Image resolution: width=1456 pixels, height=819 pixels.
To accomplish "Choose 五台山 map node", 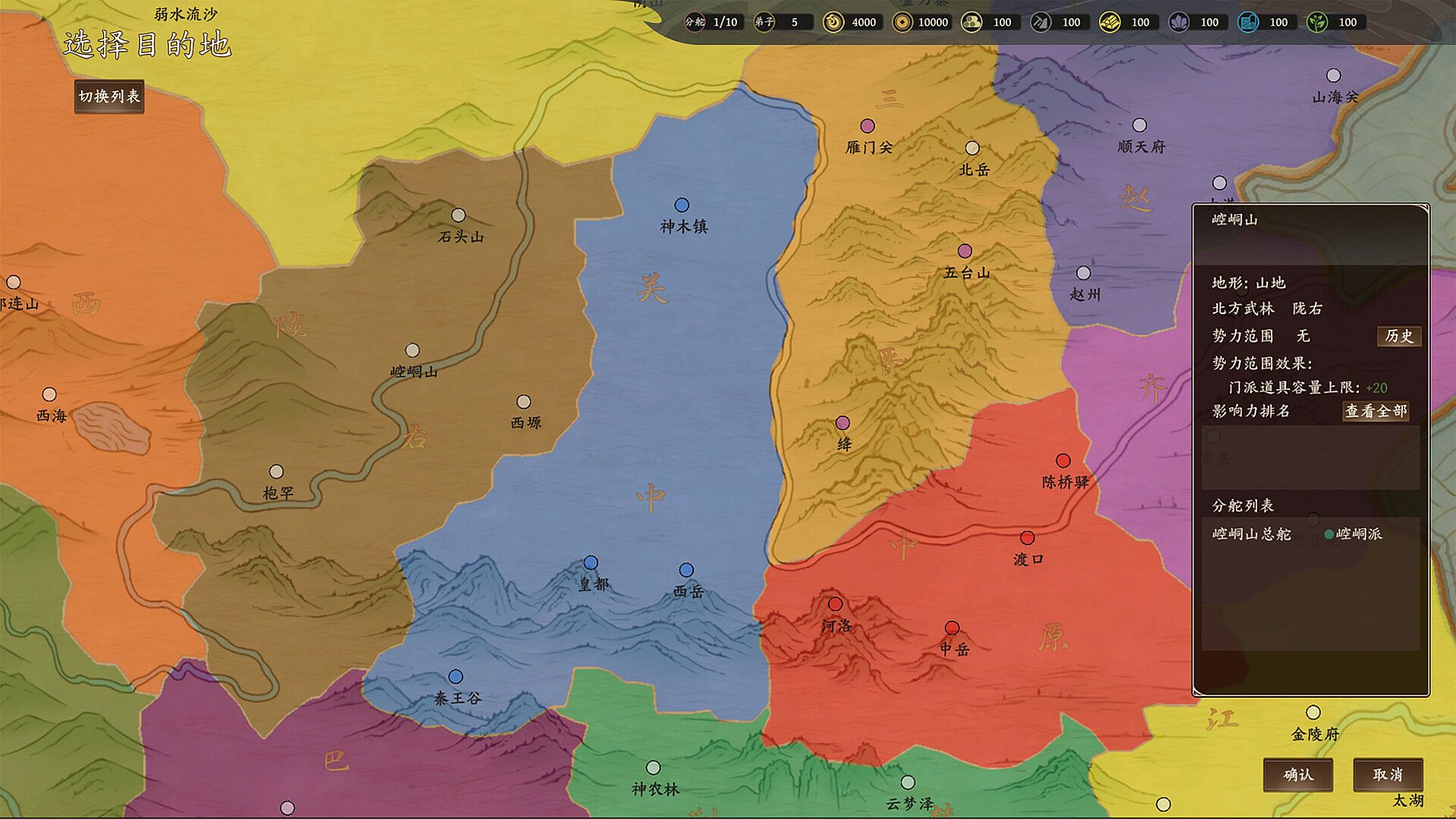I will (x=965, y=251).
